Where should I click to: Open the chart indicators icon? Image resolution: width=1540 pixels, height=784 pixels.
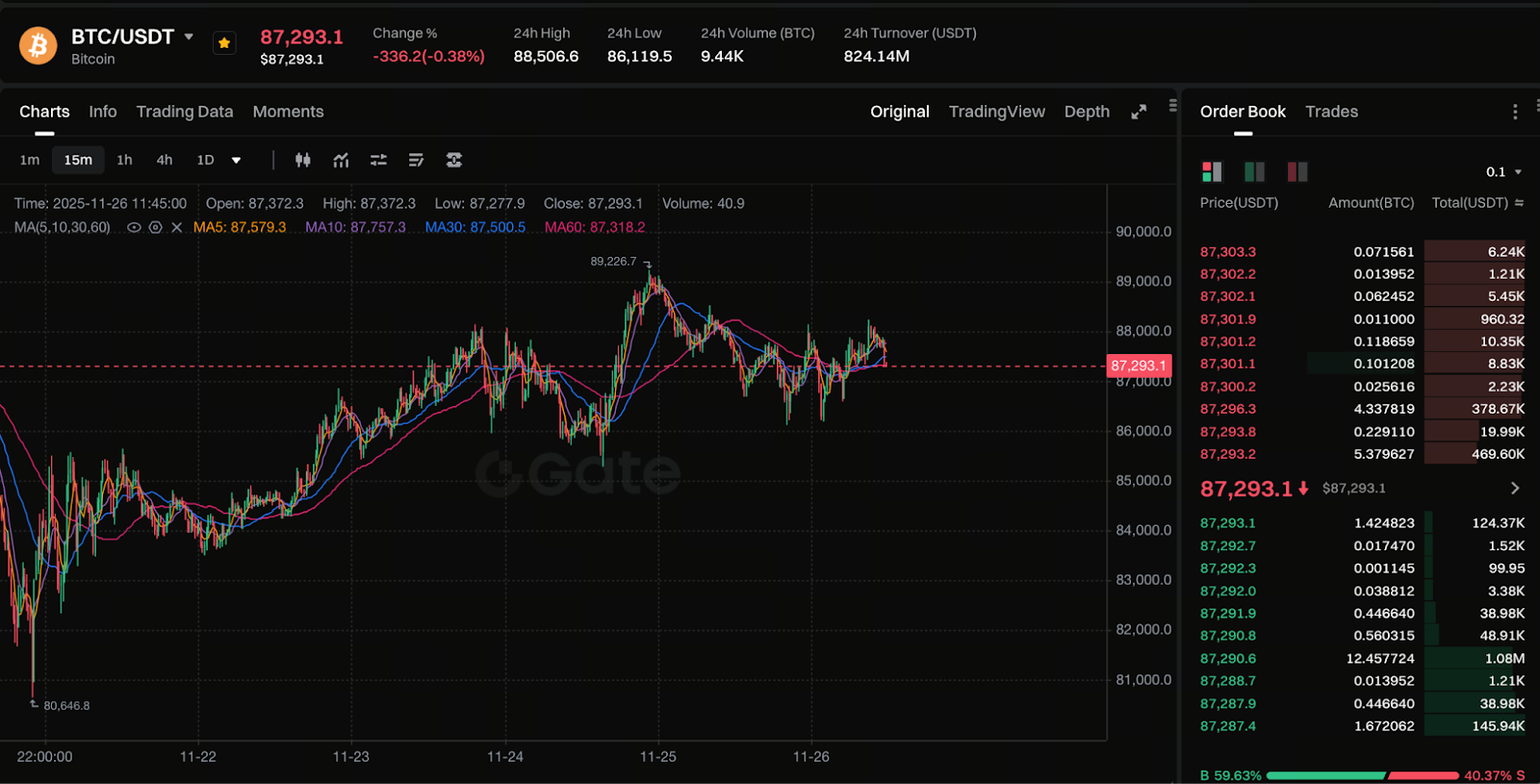pos(341,160)
